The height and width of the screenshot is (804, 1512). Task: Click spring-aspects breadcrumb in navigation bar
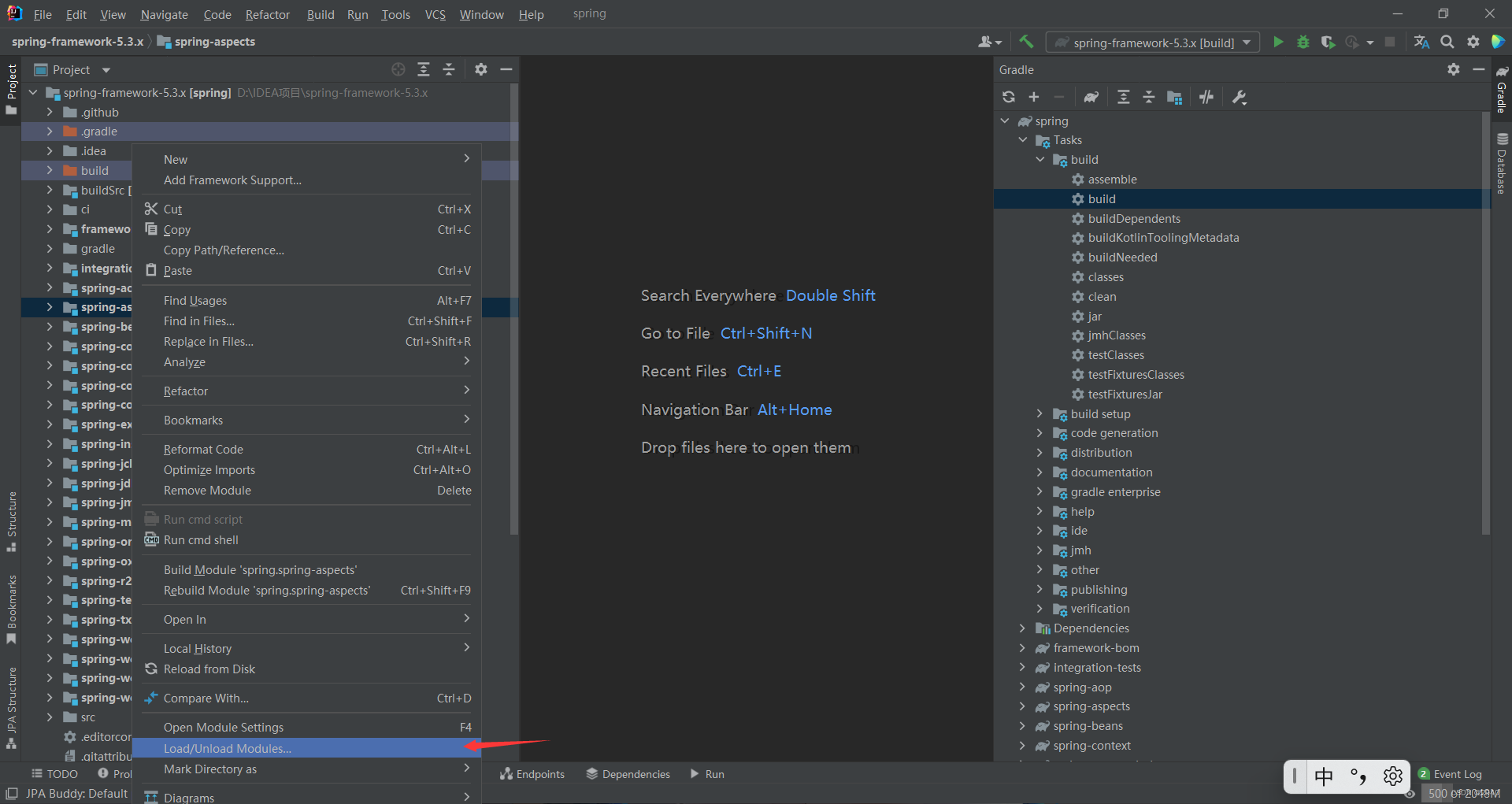pyautogui.click(x=206, y=42)
